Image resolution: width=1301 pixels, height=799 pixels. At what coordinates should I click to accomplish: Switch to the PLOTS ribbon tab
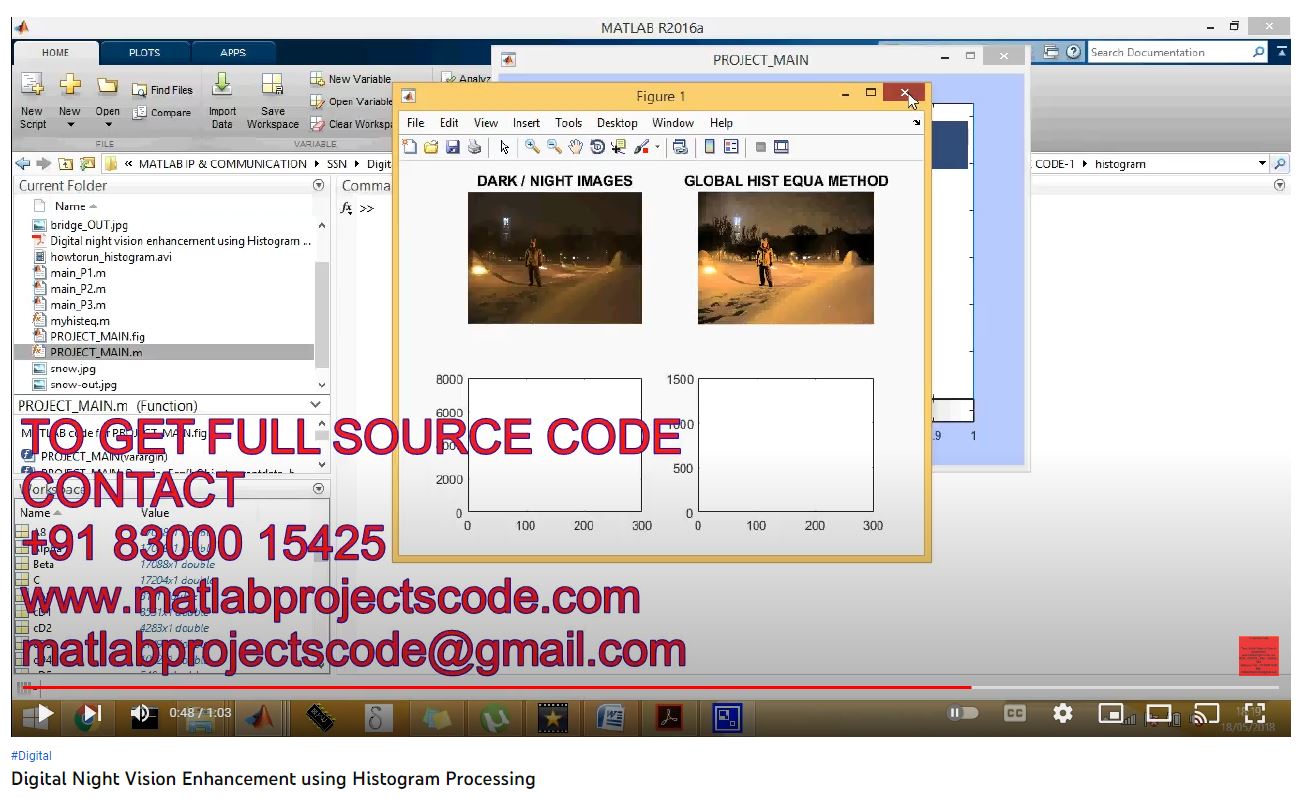(x=144, y=53)
